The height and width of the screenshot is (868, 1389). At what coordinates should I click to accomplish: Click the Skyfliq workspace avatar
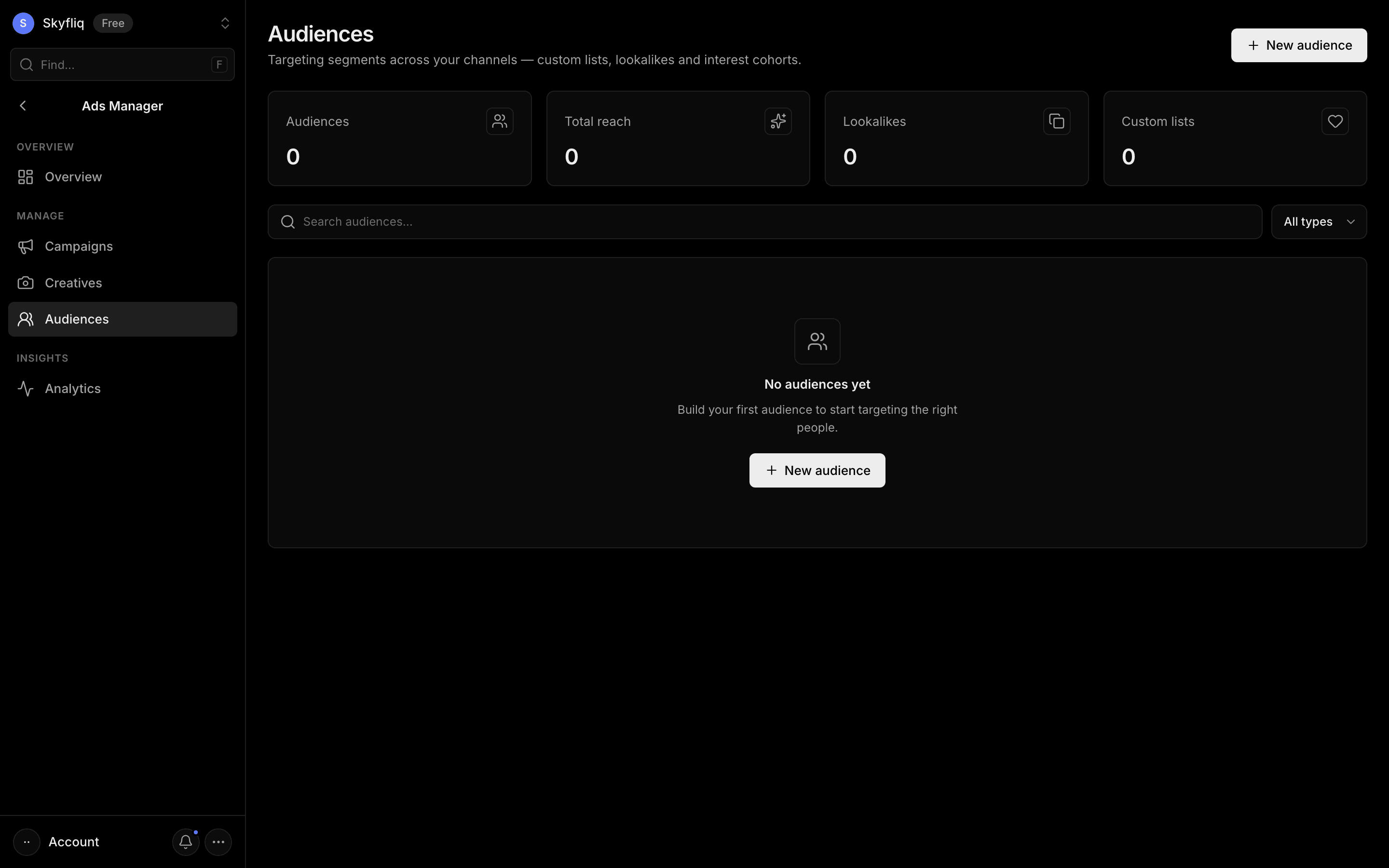pyautogui.click(x=23, y=23)
